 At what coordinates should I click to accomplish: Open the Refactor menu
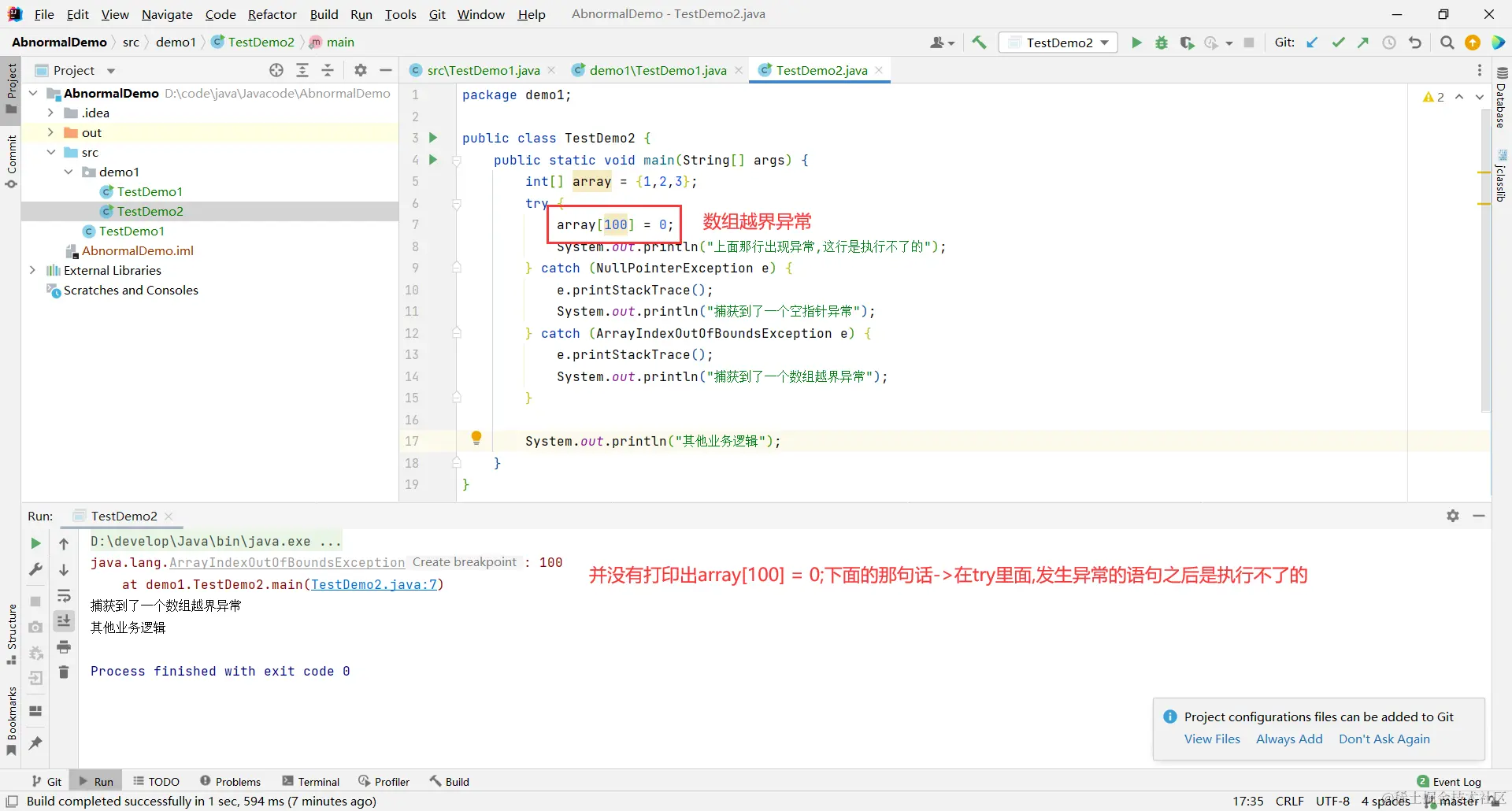tap(272, 14)
